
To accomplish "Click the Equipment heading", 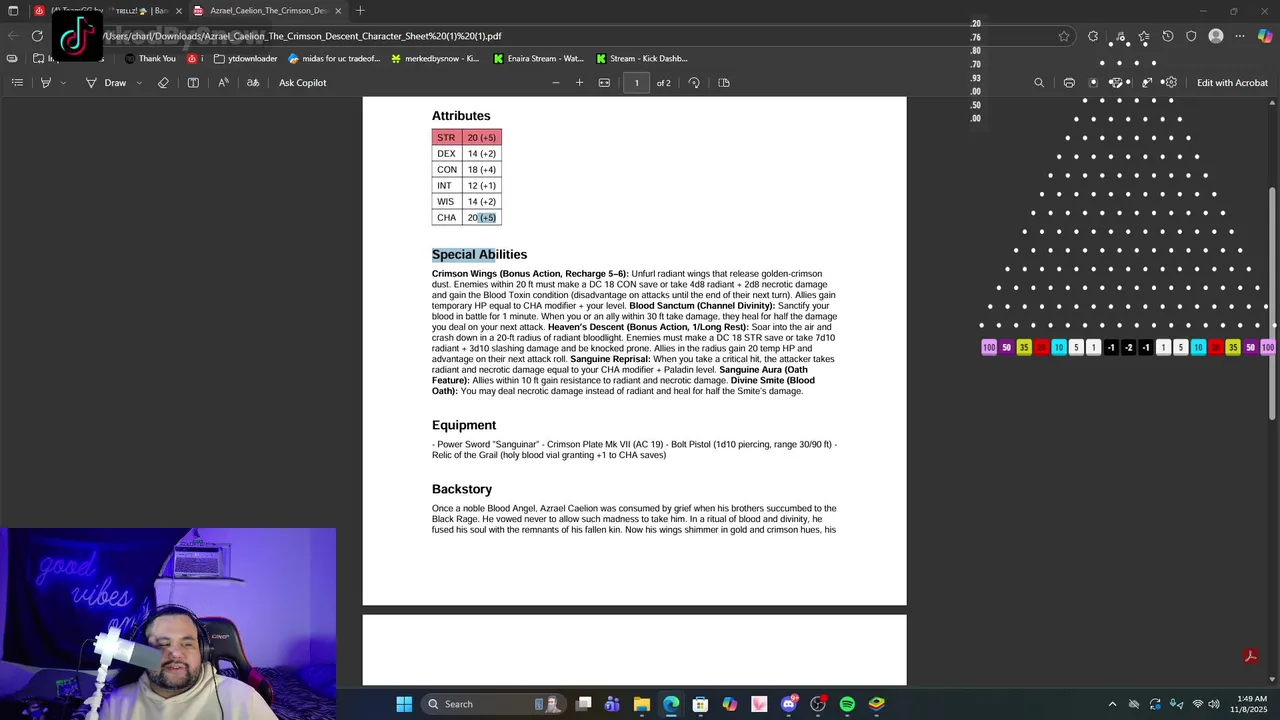I will (x=464, y=425).
